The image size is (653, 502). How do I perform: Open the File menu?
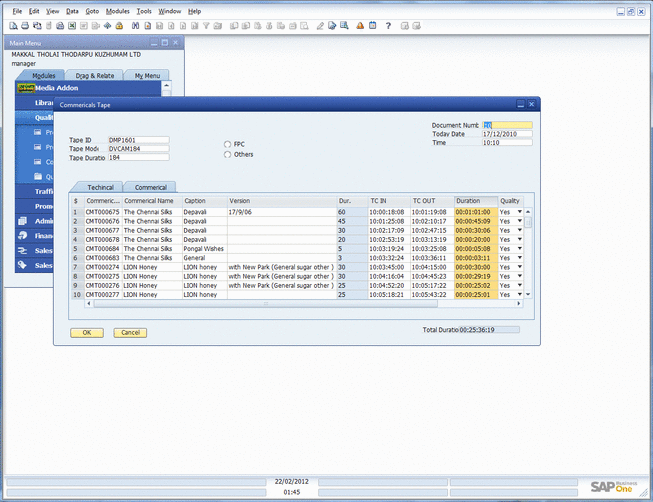[17, 11]
